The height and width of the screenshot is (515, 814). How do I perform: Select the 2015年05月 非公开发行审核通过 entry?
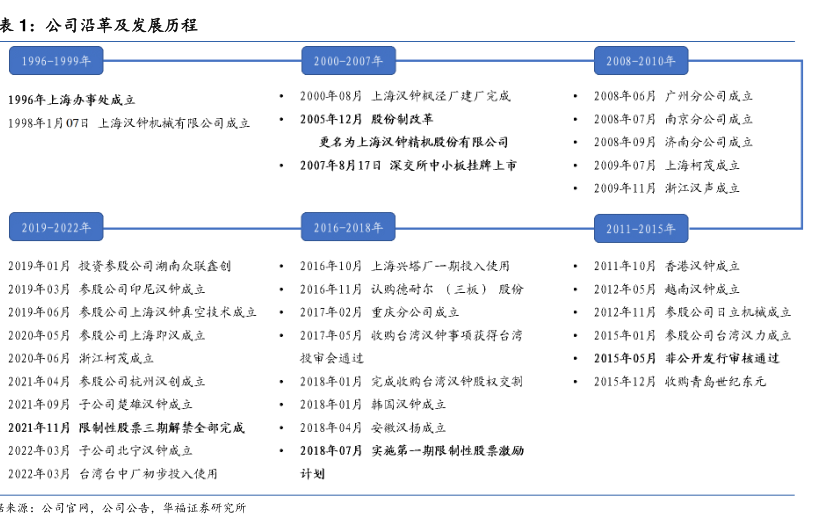686,358
